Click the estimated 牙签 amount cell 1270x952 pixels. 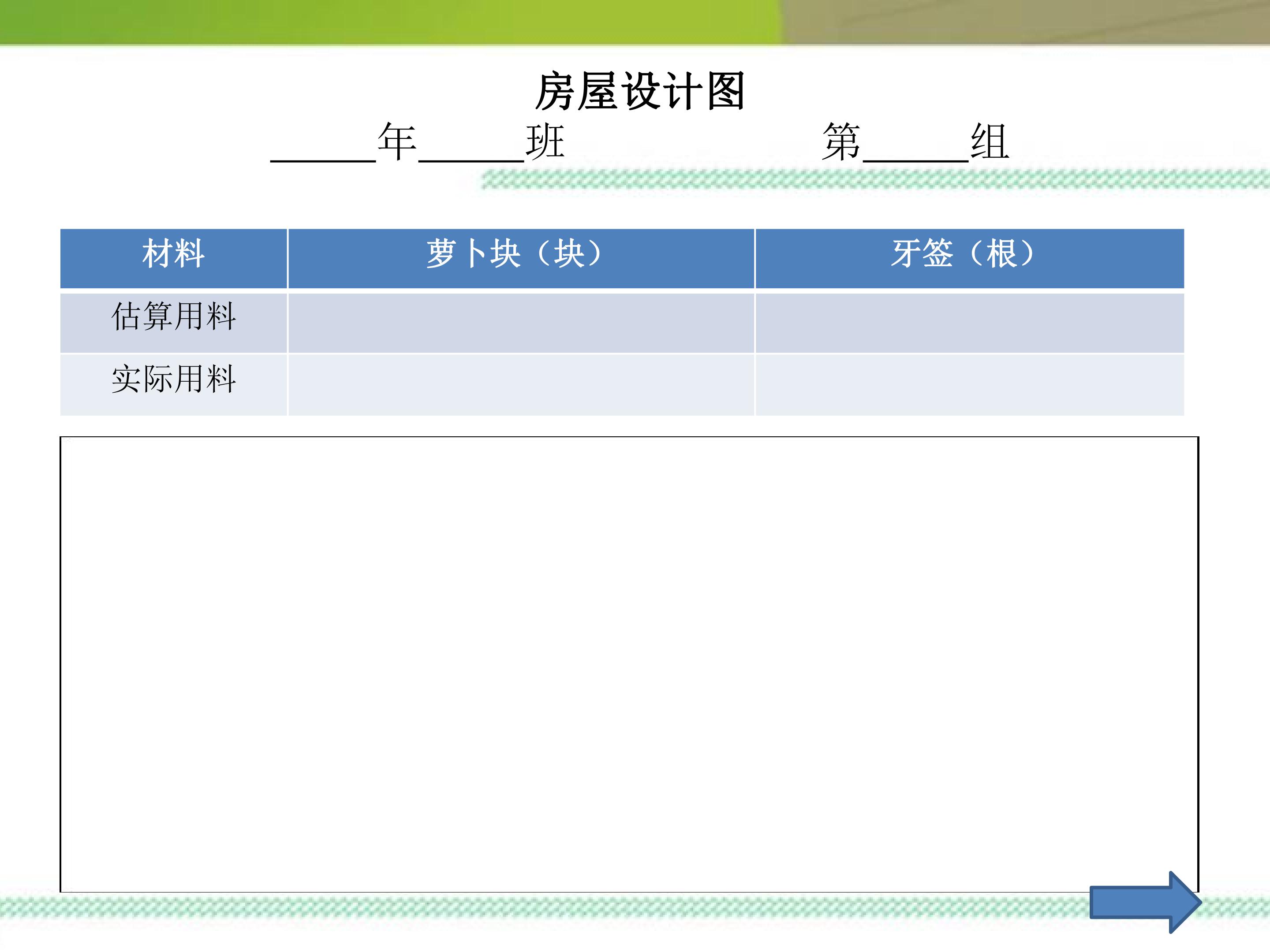click(970, 323)
